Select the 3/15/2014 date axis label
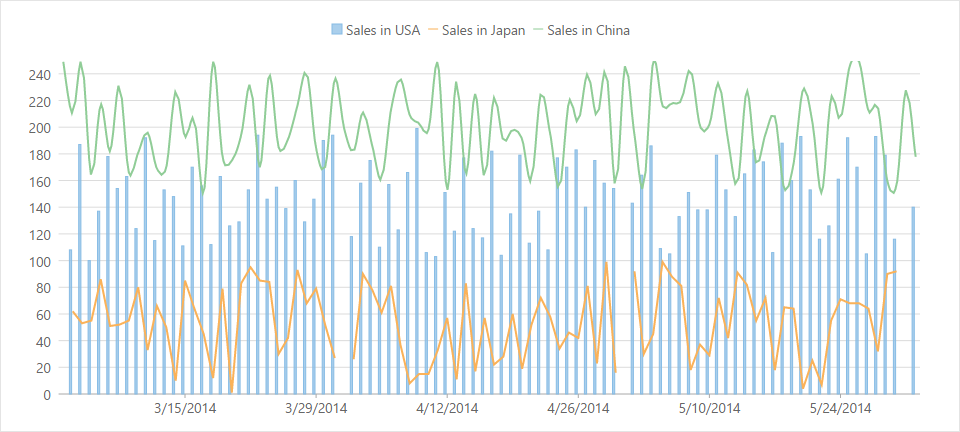This screenshot has width=960, height=432. tap(184, 408)
